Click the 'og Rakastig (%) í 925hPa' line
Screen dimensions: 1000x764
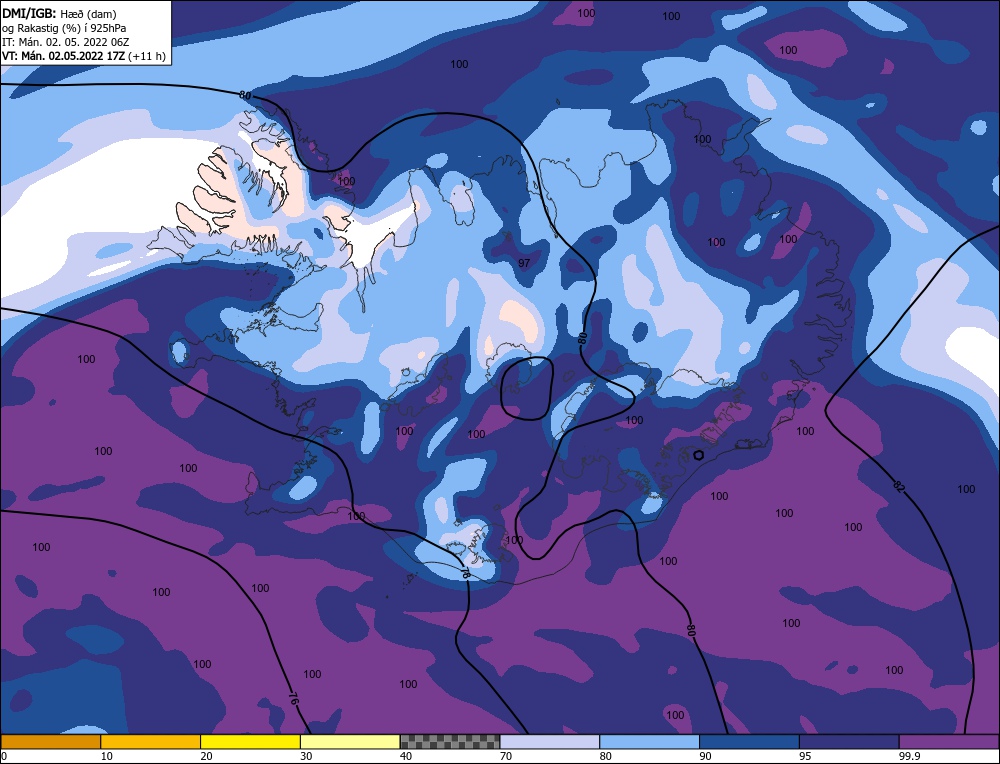pos(64,28)
